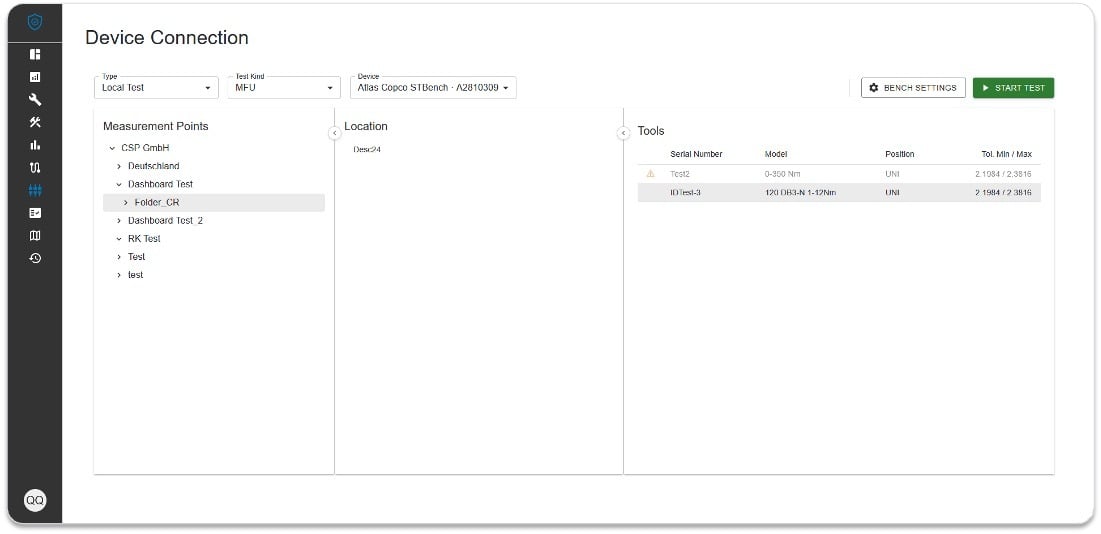
Task: Open the highlighted device connection sidebar icon
Action: pos(35,190)
